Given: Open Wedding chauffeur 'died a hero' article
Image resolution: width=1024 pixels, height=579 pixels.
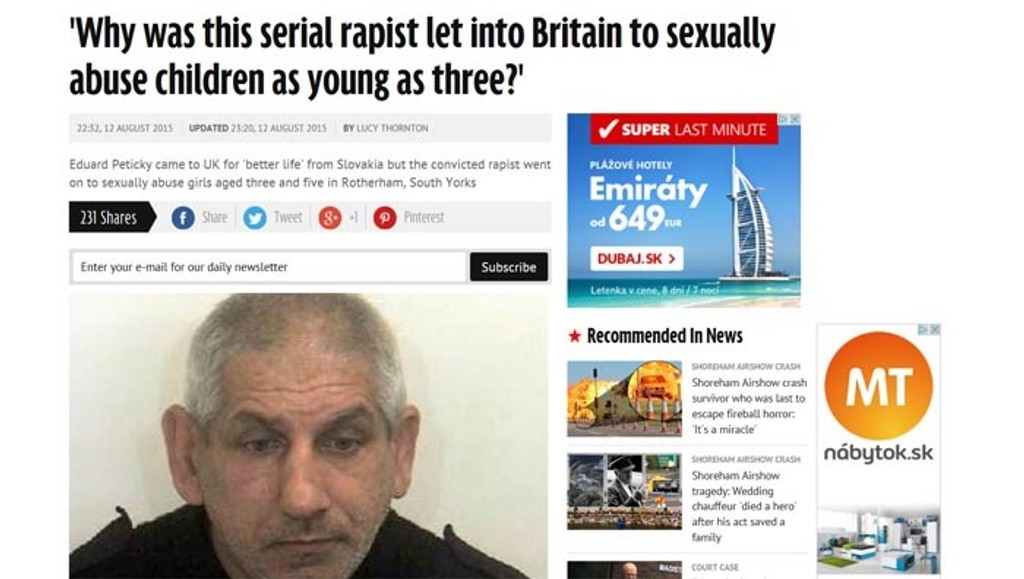Looking at the screenshot, I should (x=744, y=507).
